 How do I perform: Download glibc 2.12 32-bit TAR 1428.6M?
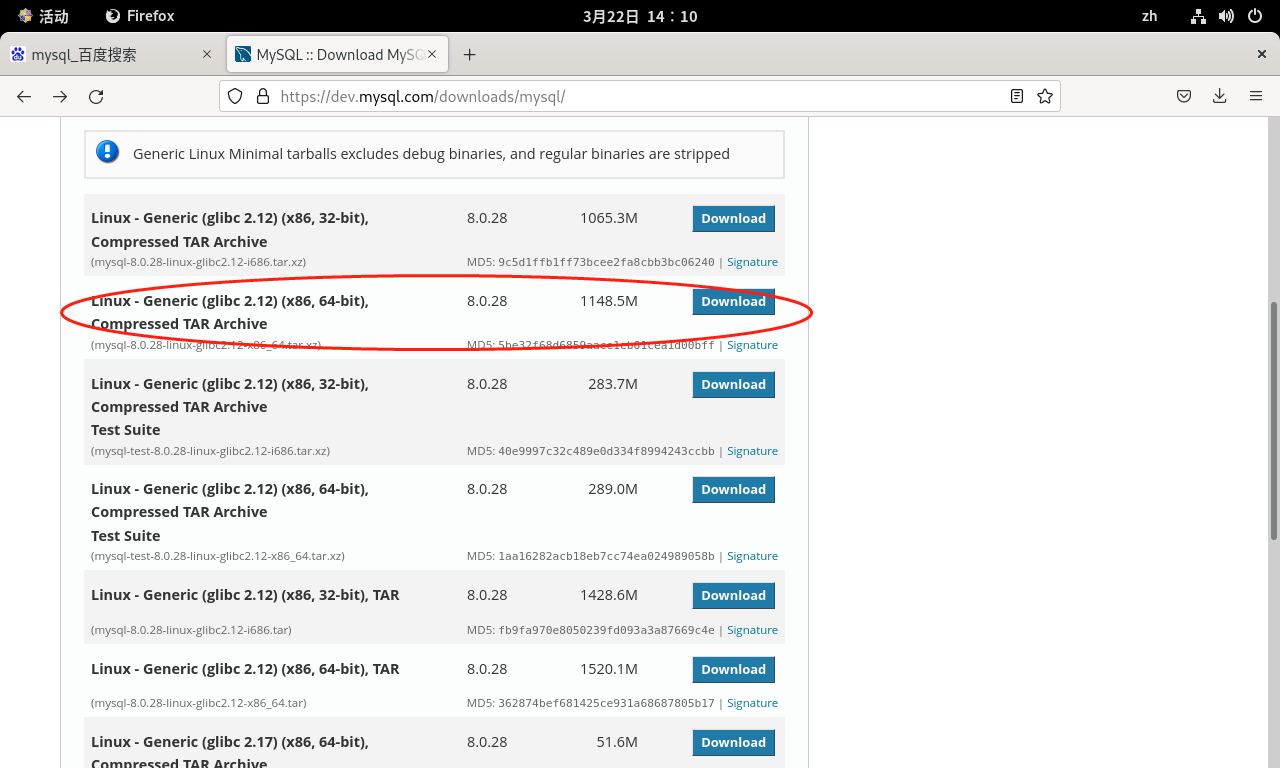pyautogui.click(x=733, y=595)
